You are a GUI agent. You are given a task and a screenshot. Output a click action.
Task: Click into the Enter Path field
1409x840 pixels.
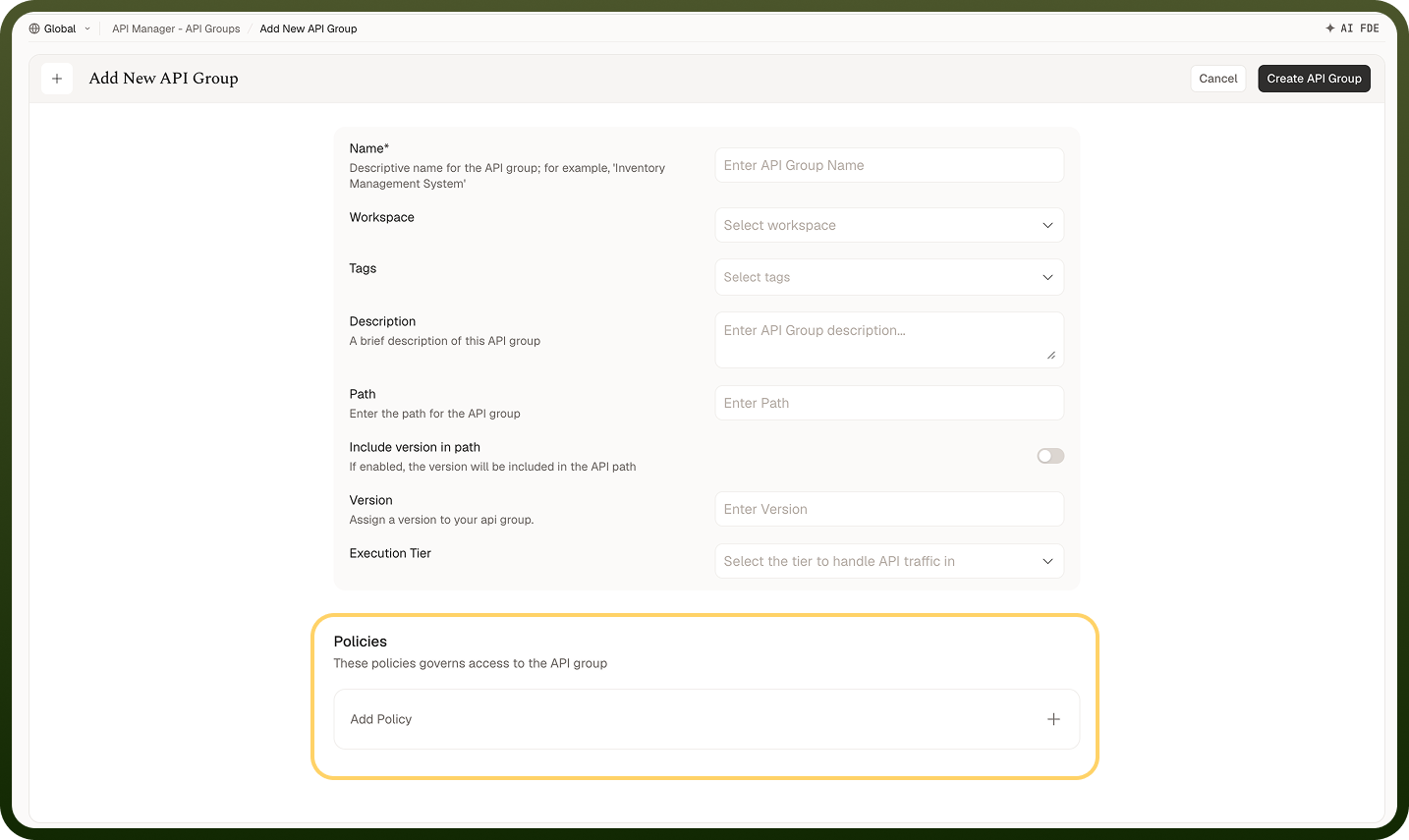(x=889, y=403)
